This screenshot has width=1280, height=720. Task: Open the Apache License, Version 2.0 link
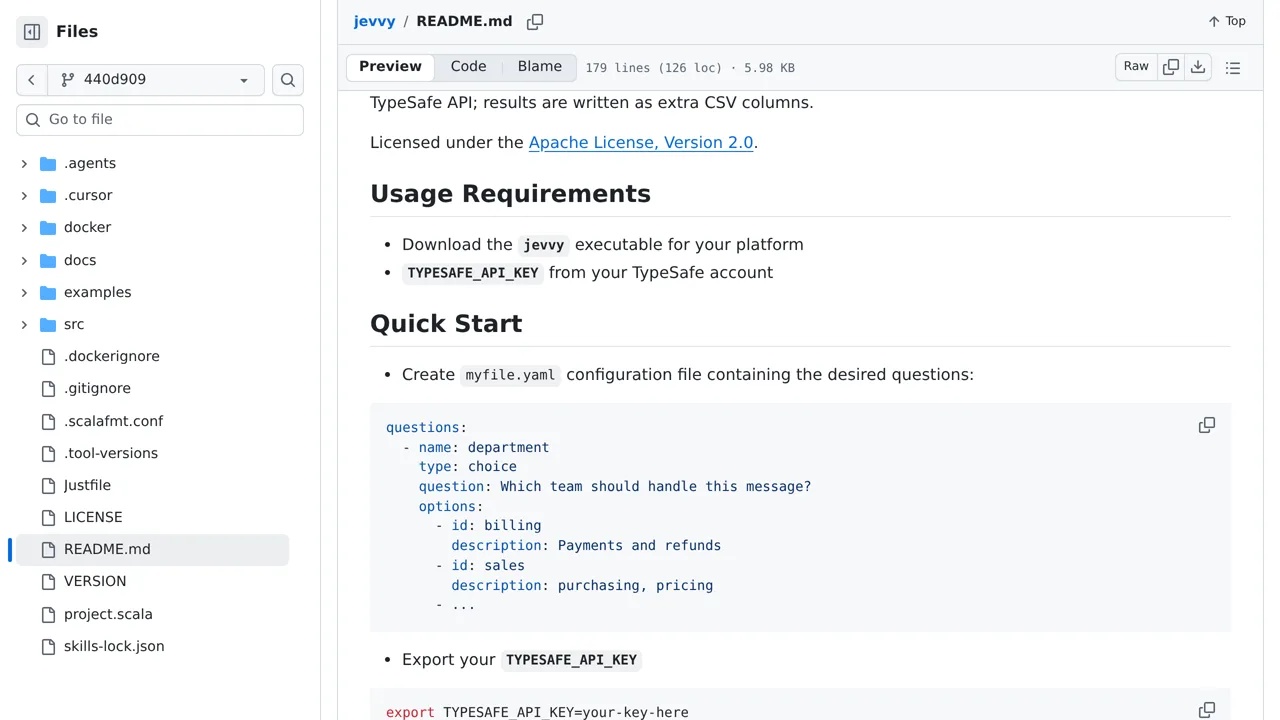[x=641, y=143]
